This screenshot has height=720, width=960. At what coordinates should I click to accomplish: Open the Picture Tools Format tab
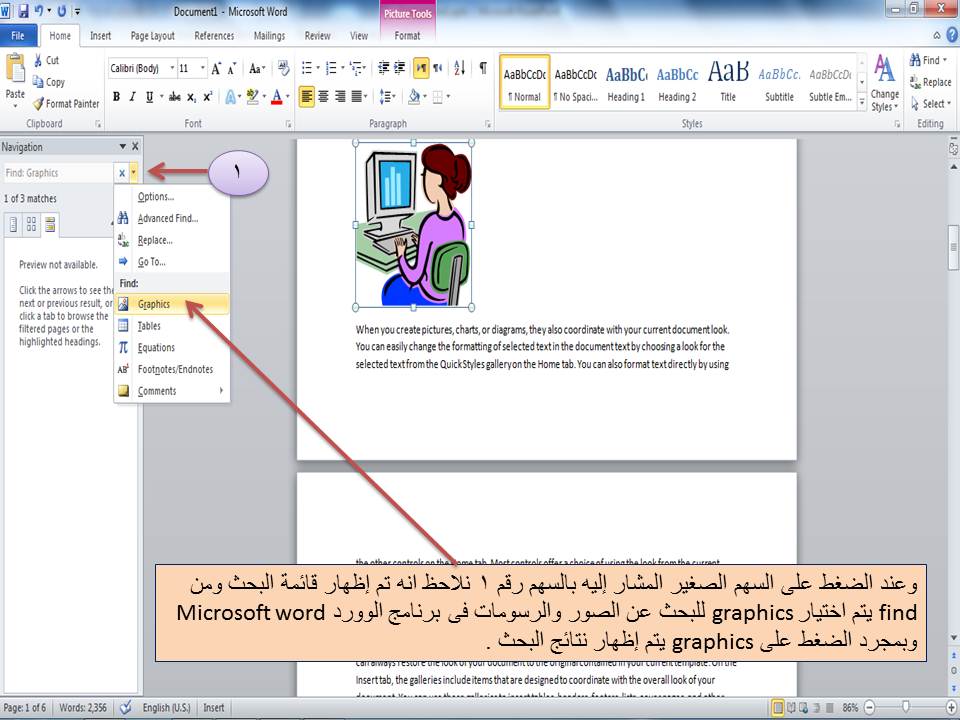pyautogui.click(x=407, y=36)
